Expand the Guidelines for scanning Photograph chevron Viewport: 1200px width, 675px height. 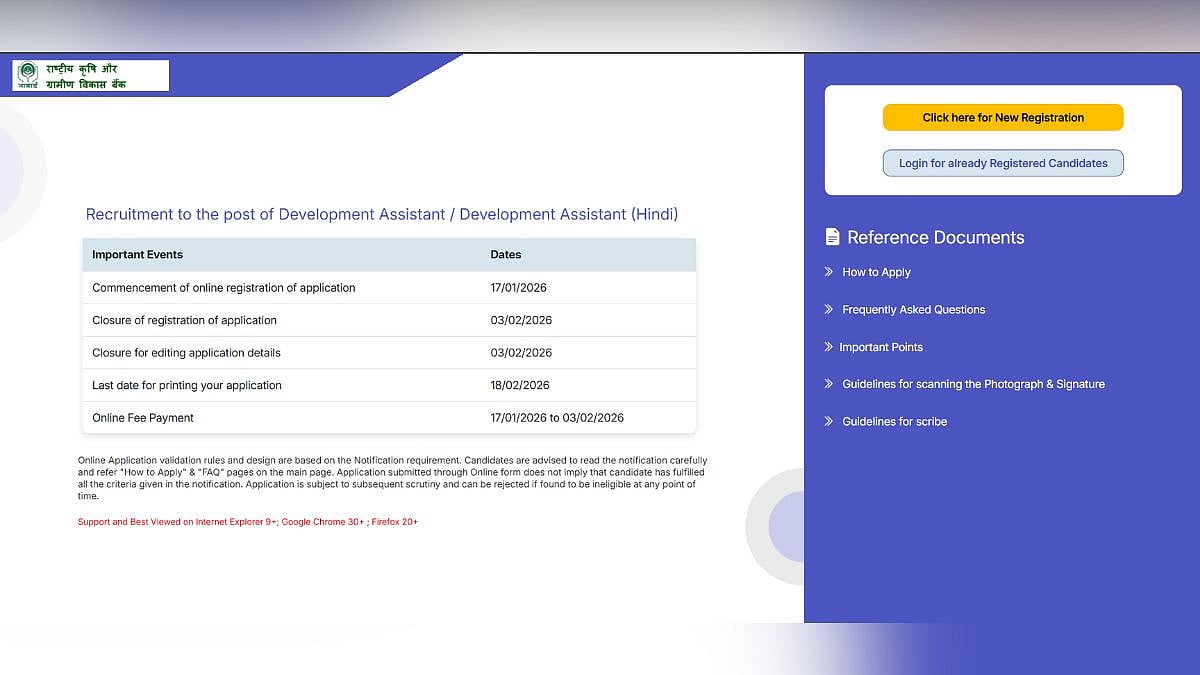829,383
